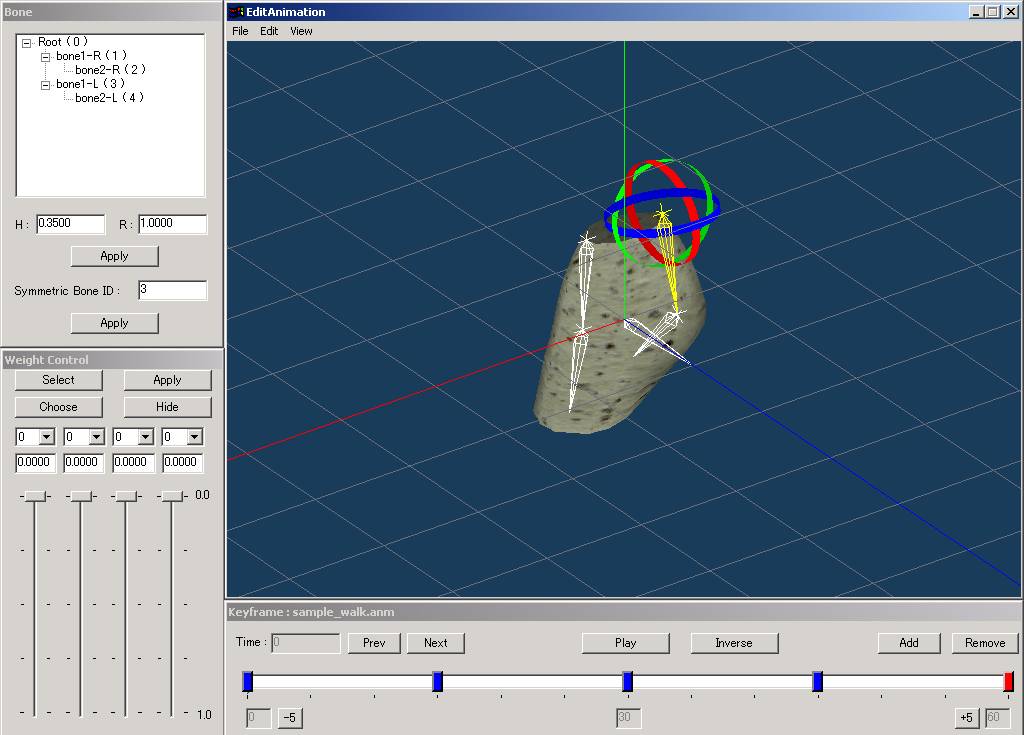The width and height of the screenshot is (1024, 735).
Task: Click the third weight slider thumb
Action: tap(126, 497)
